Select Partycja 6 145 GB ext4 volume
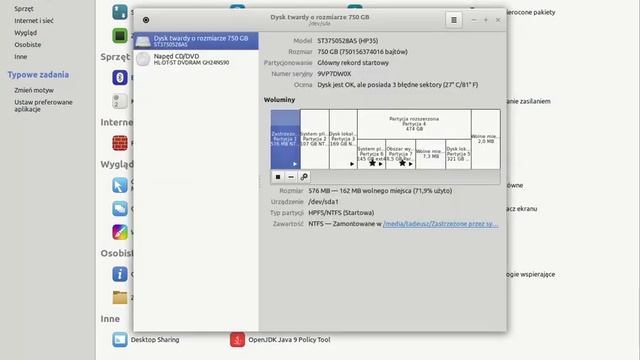This screenshot has width=640, height=360. pyautogui.click(x=372, y=154)
